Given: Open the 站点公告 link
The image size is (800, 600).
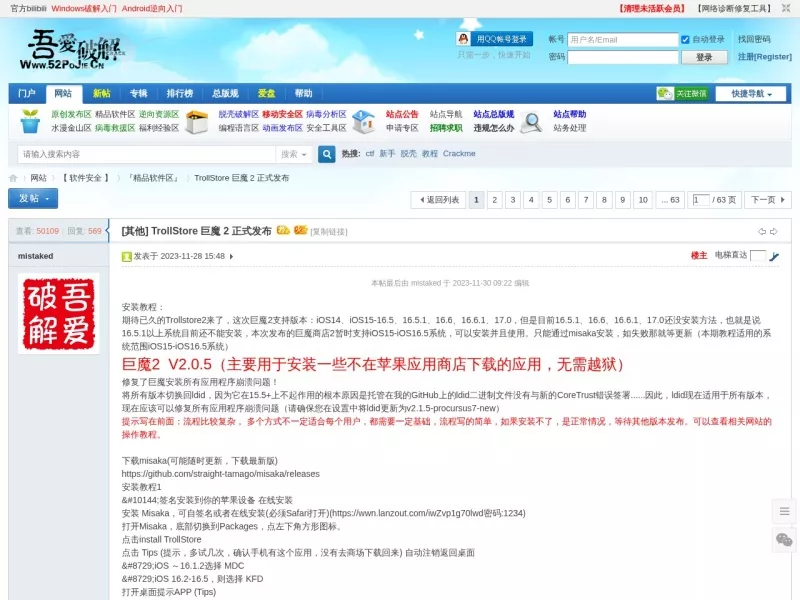Looking at the screenshot, I should pos(402,114).
